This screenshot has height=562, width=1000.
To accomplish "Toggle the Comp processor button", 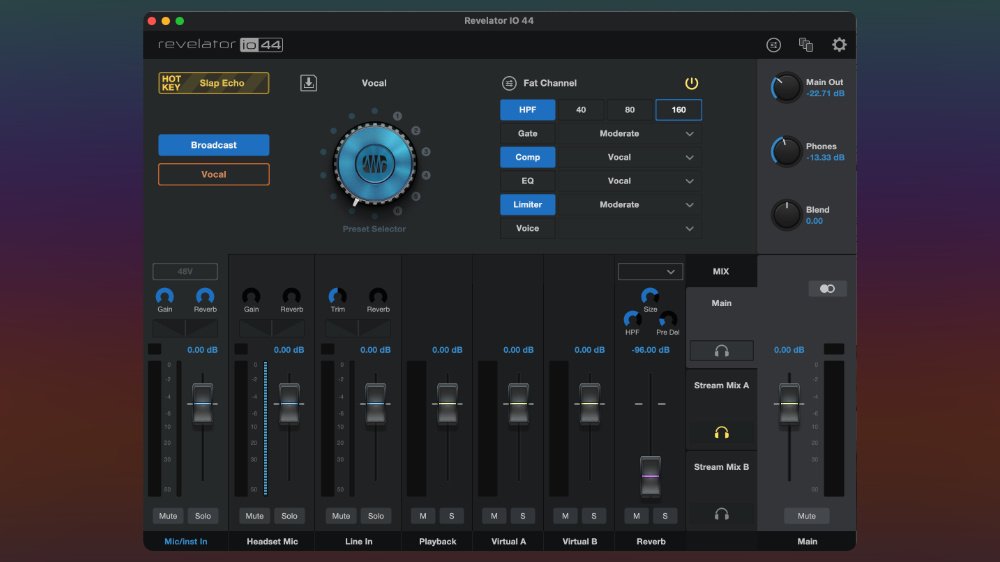I will [527, 157].
